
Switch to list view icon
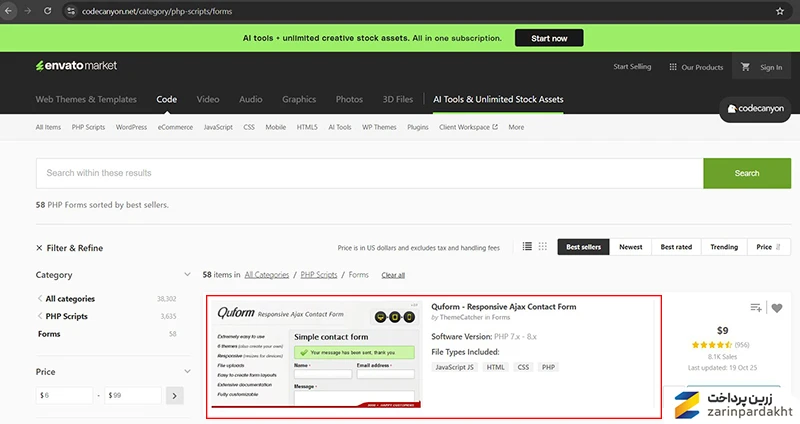(x=527, y=246)
